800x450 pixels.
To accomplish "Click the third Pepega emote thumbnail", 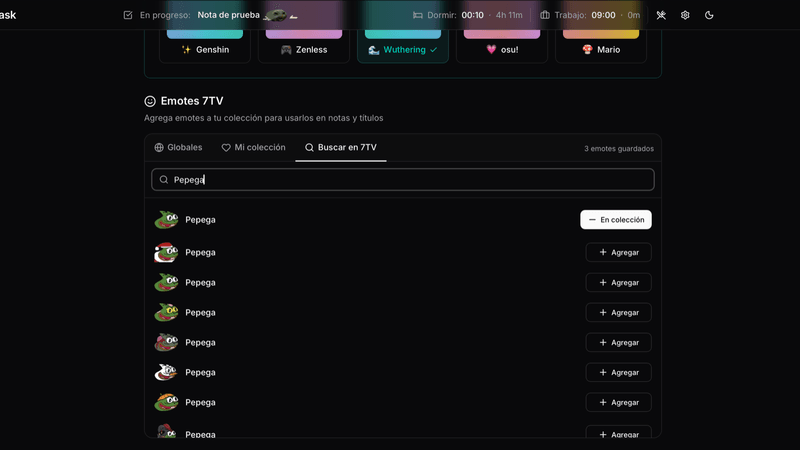I will click(166, 283).
